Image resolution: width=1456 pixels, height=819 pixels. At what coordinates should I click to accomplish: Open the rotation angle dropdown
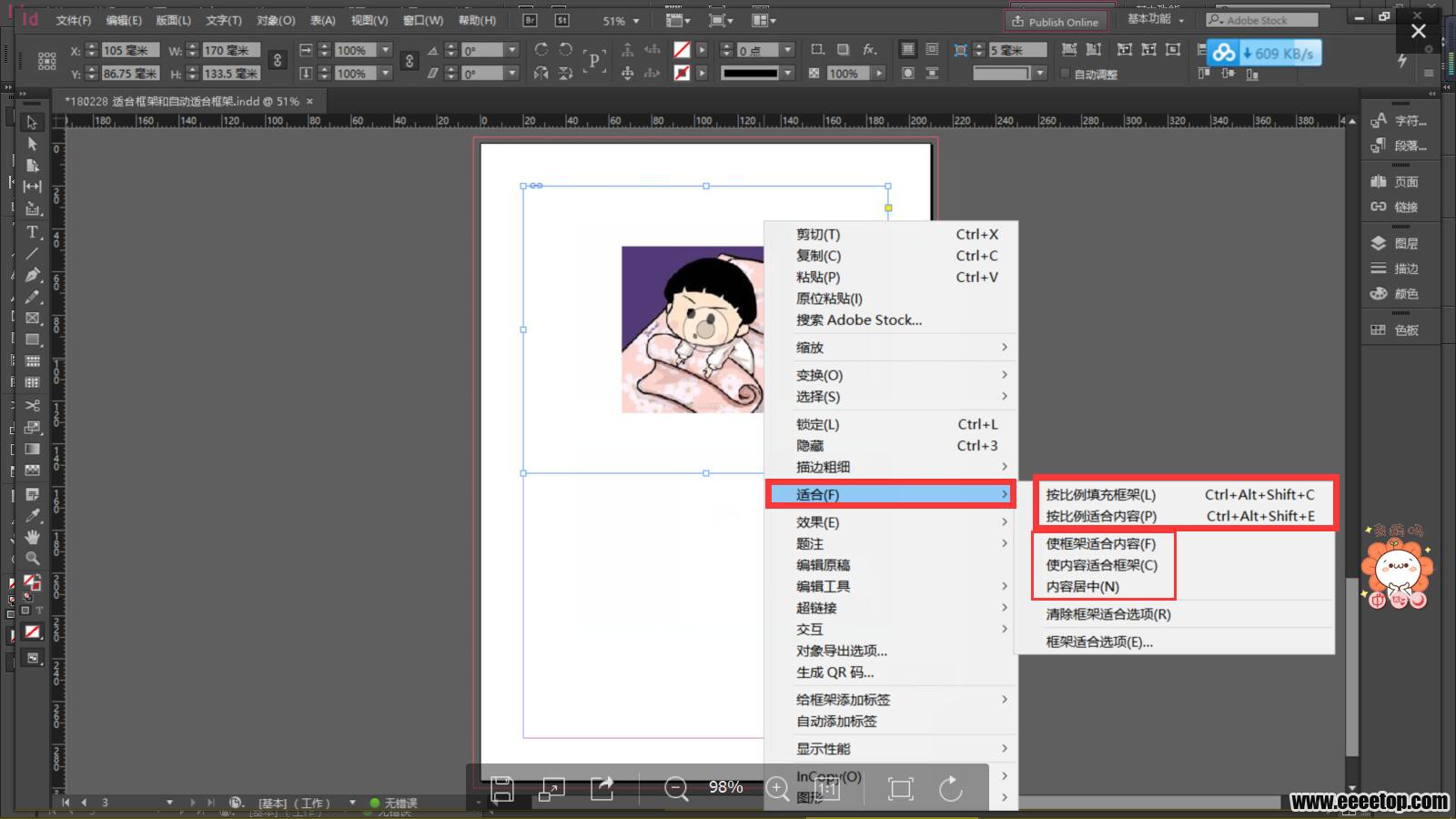coord(512,49)
